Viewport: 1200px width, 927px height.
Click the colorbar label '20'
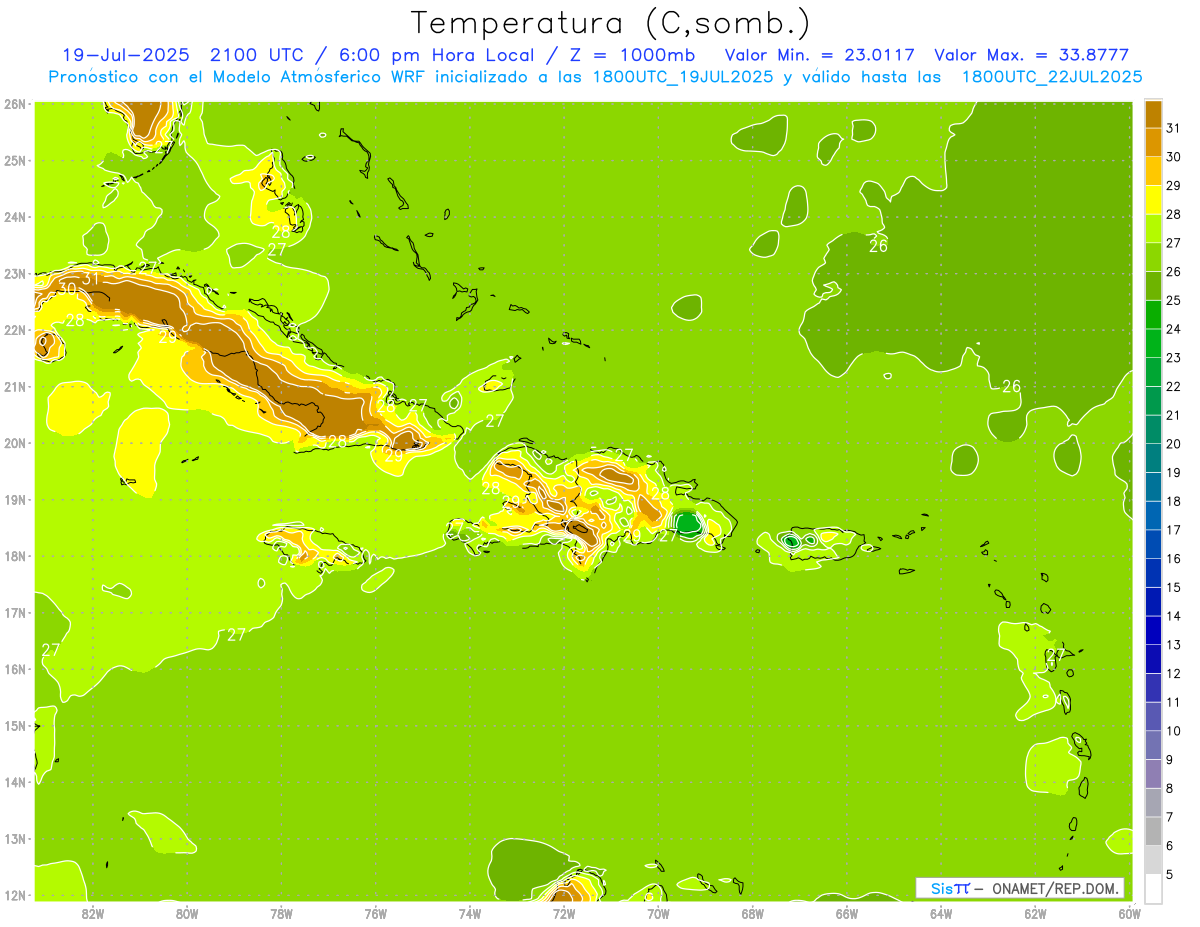[1174, 443]
